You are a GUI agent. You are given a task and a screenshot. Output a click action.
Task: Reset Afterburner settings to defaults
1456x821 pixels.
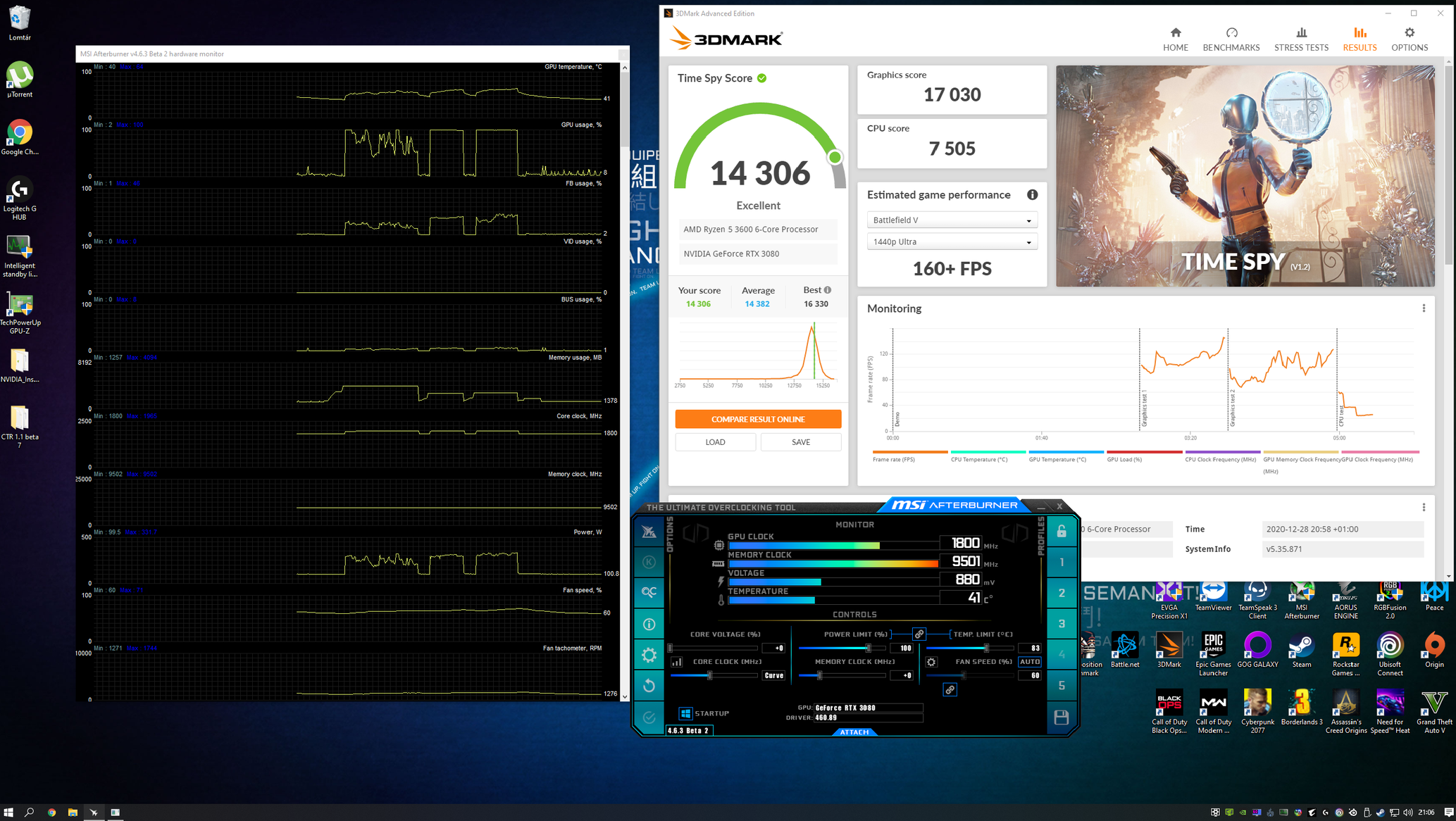point(649,686)
